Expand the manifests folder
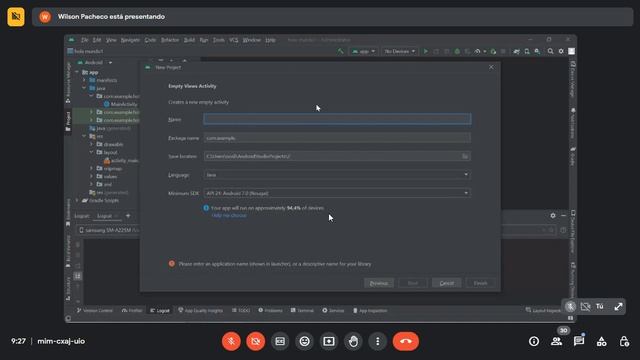Viewport: 640px width, 360px height. coord(84,80)
